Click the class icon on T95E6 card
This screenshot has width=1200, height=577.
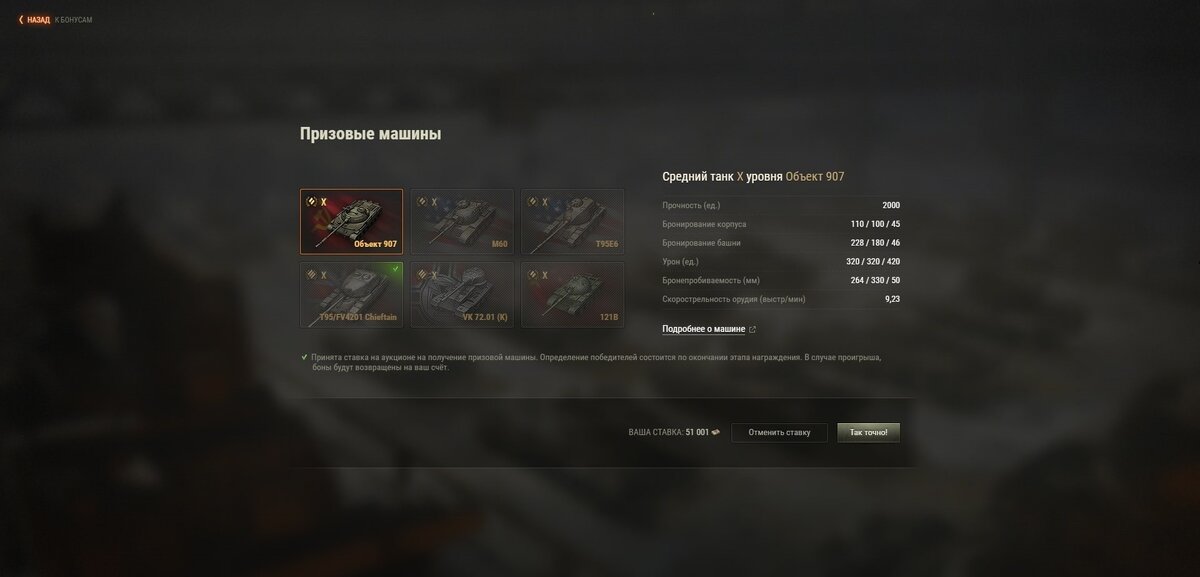point(532,202)
